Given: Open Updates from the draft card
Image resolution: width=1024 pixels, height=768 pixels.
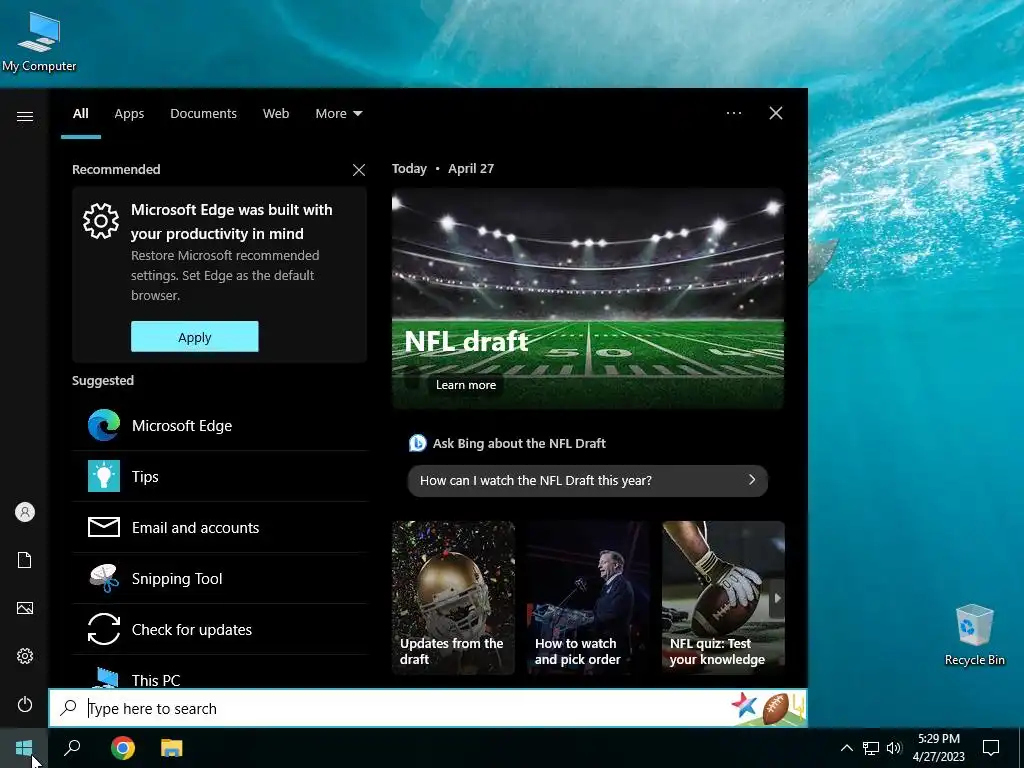Looking at the screenshot, I should click(x=453, y=597).
